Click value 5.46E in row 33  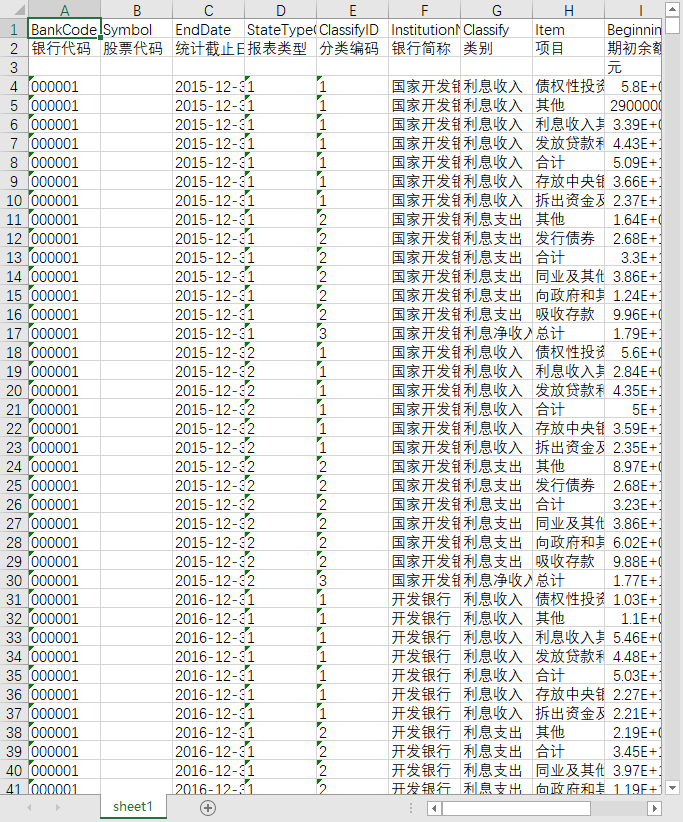point(633,637)
